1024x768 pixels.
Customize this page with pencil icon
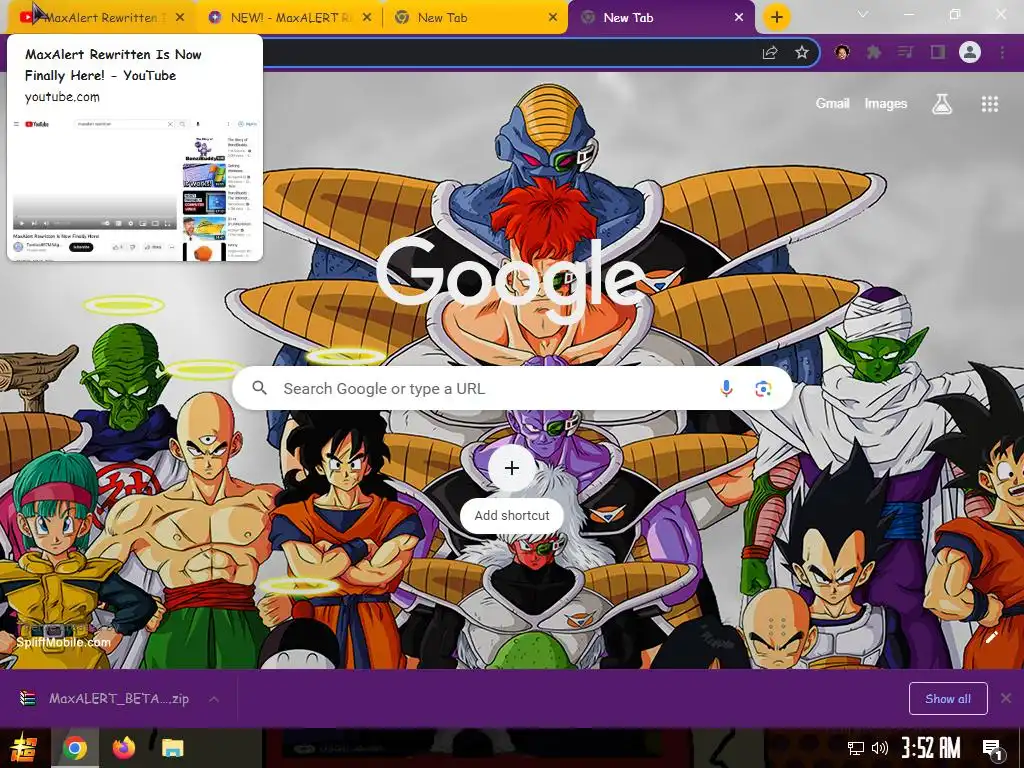[991, 637]
